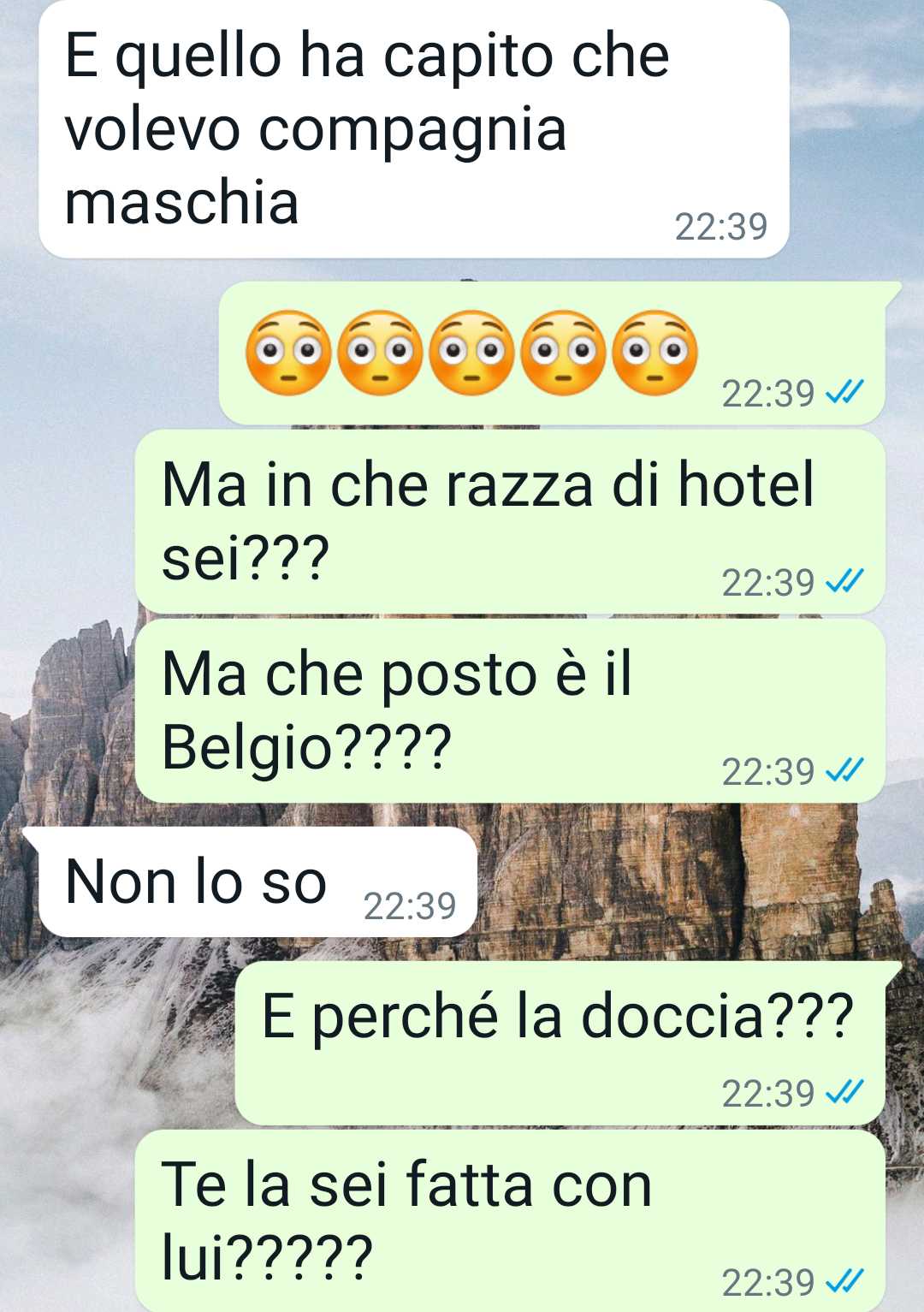
Task: Click blue ticks on the Belgio message
Action: [x=844, y=771]
